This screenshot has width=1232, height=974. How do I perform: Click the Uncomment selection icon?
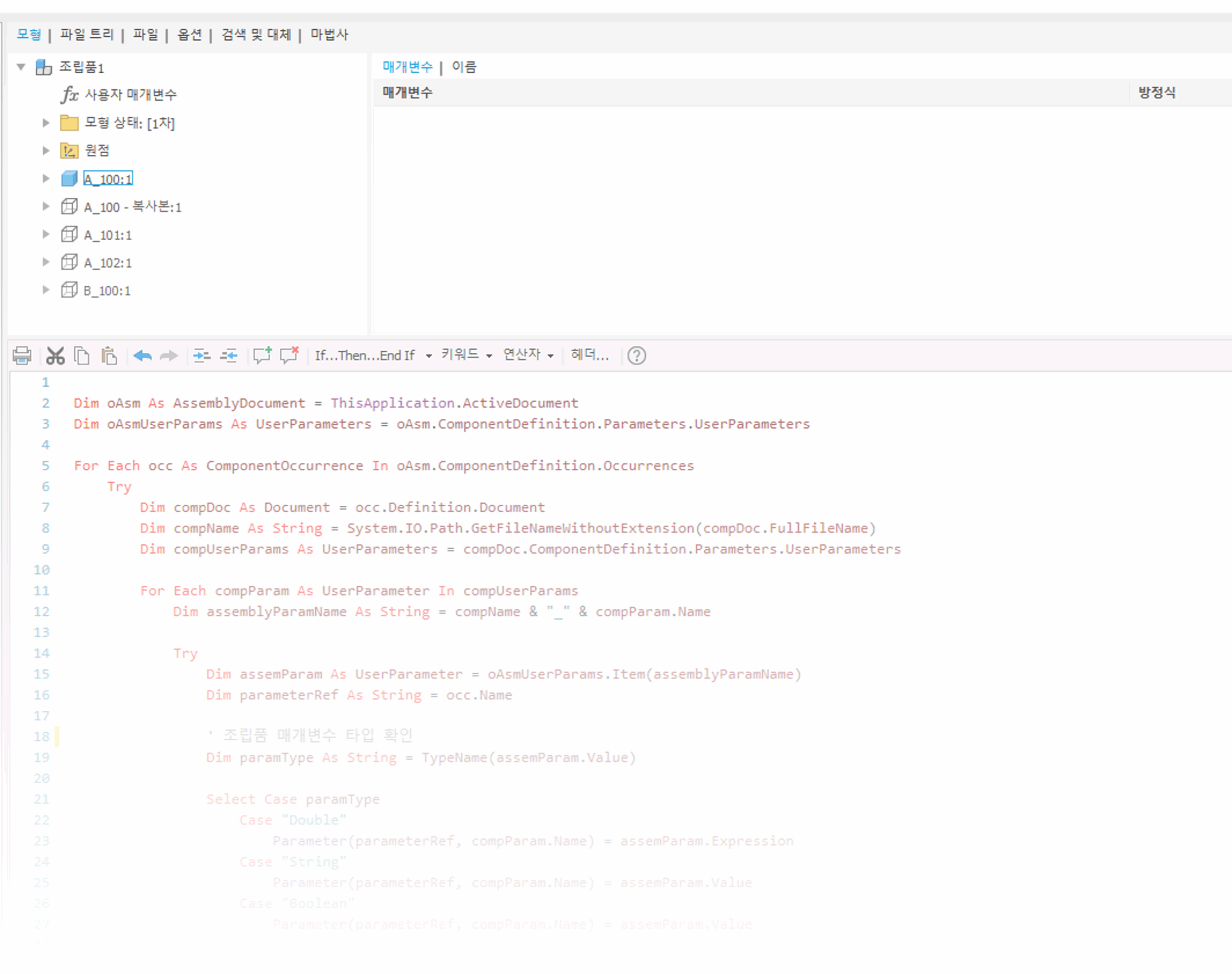(x=290, y=355)
